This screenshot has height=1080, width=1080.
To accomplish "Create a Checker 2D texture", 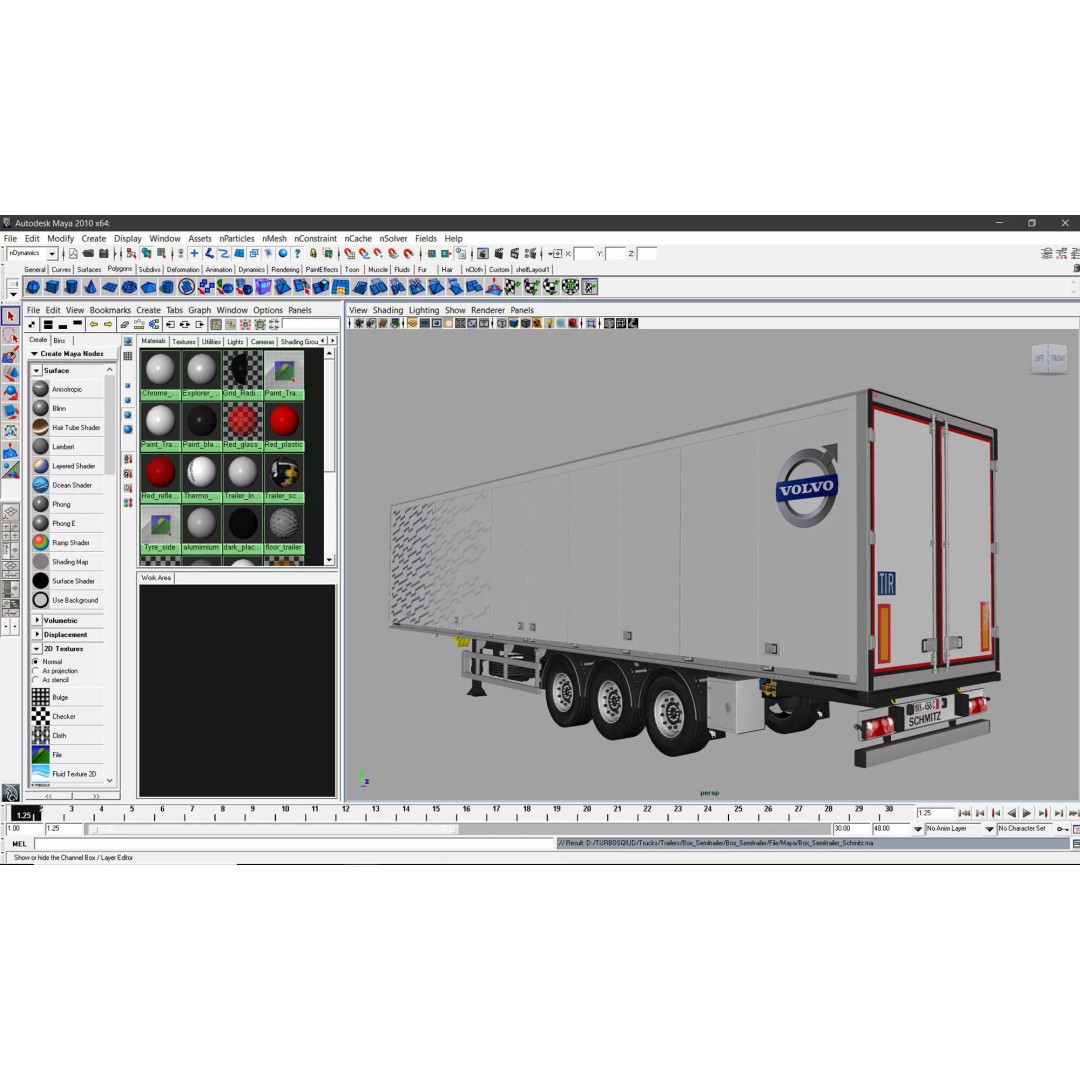I will (67, 716).
